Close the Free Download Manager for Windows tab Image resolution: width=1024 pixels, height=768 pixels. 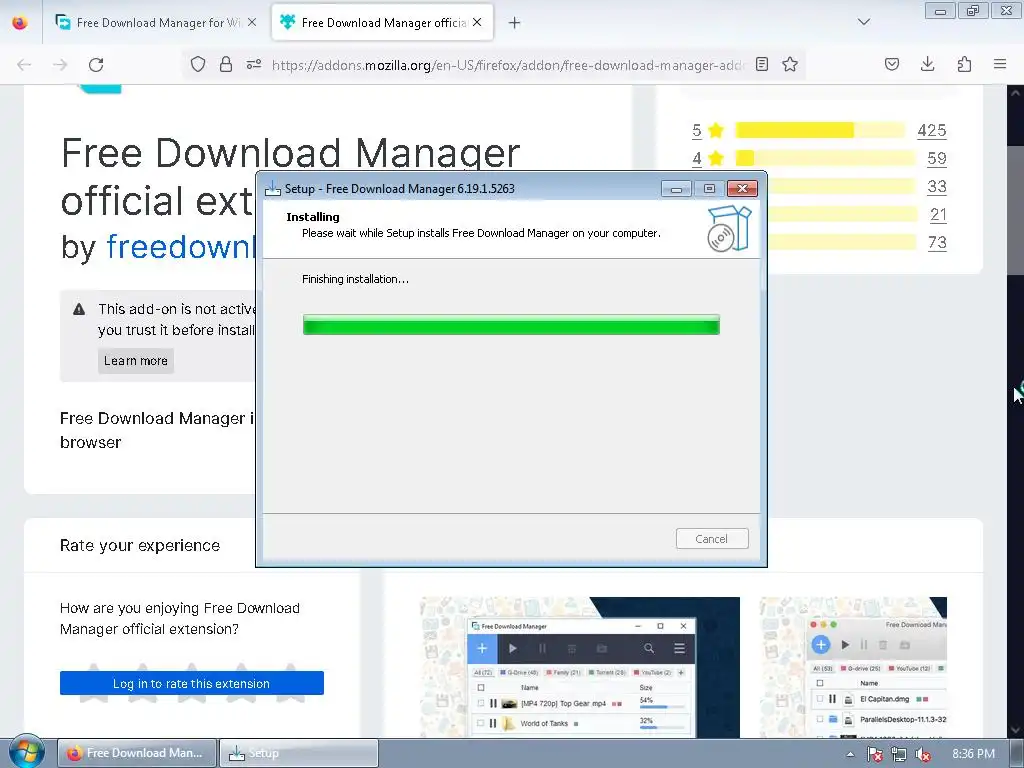[x=252, y=22]
